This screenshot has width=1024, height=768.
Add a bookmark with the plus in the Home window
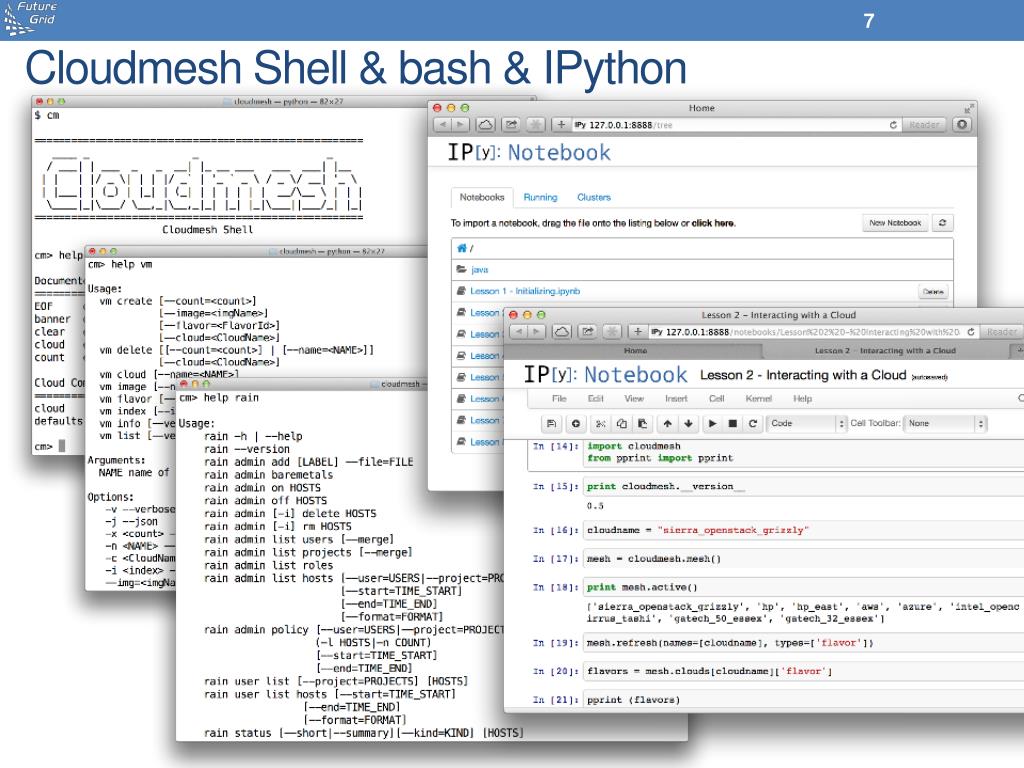[x=561, y=125]
